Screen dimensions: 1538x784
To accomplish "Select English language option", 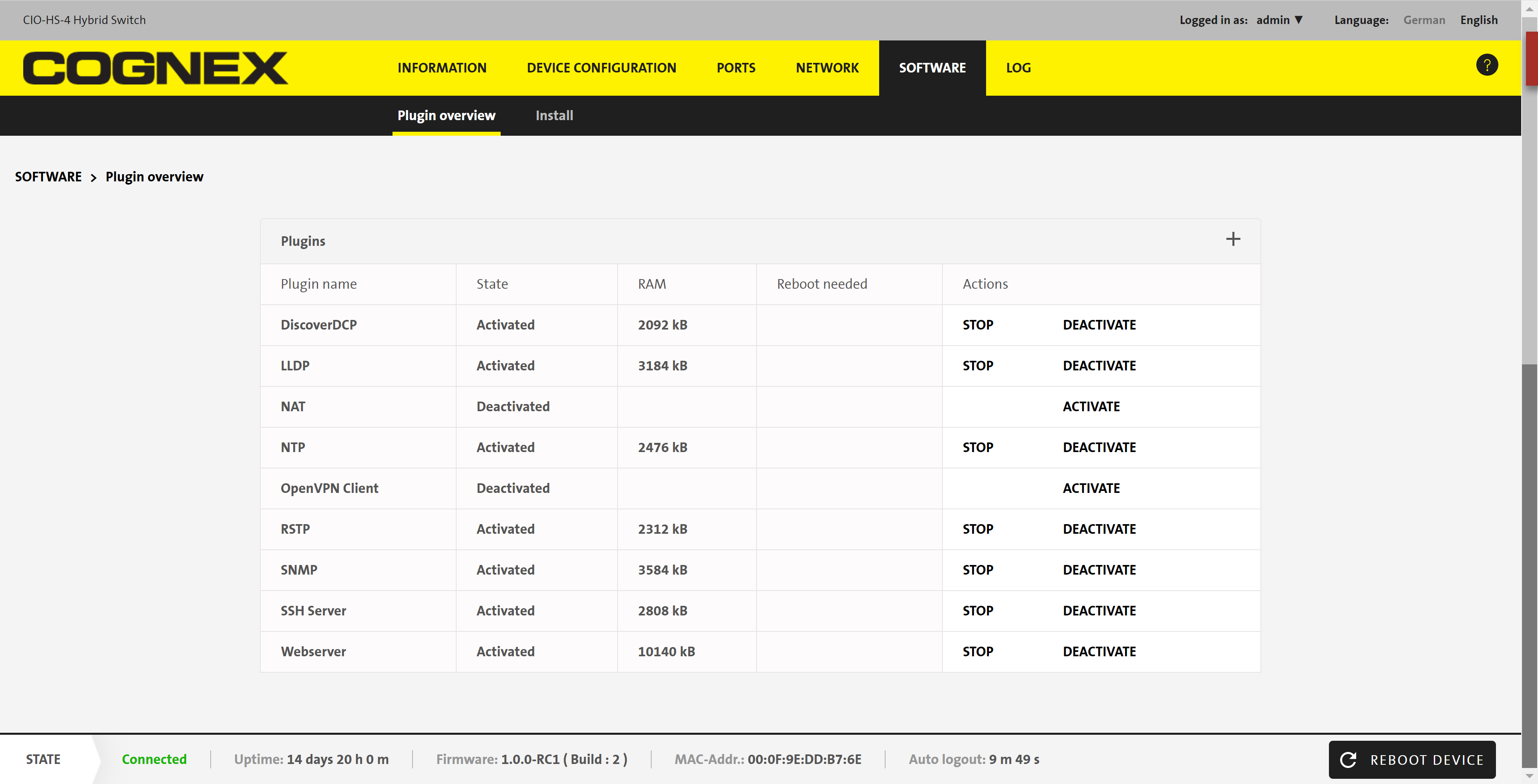I will point(1479,20).
